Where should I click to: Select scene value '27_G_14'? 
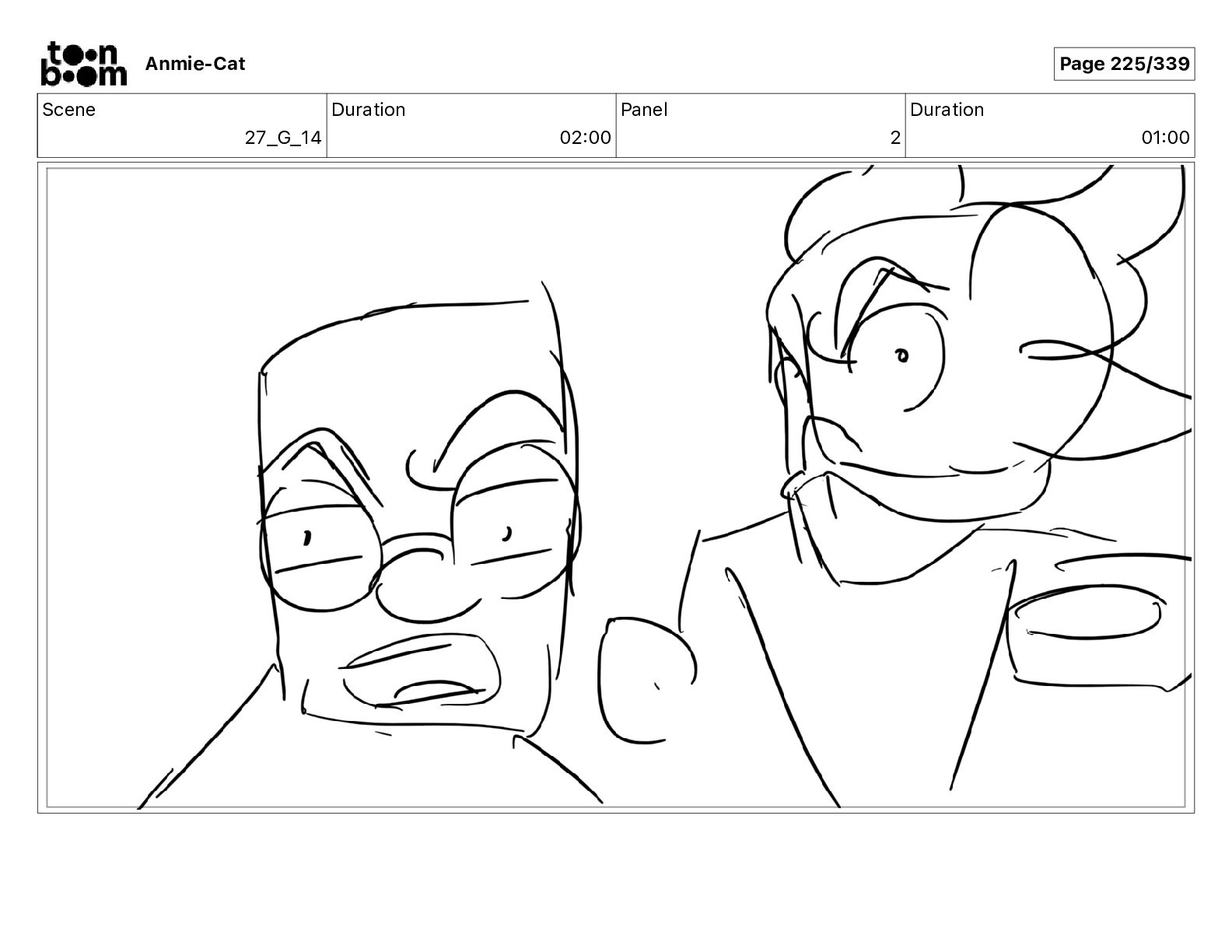[x=283, y=138]
